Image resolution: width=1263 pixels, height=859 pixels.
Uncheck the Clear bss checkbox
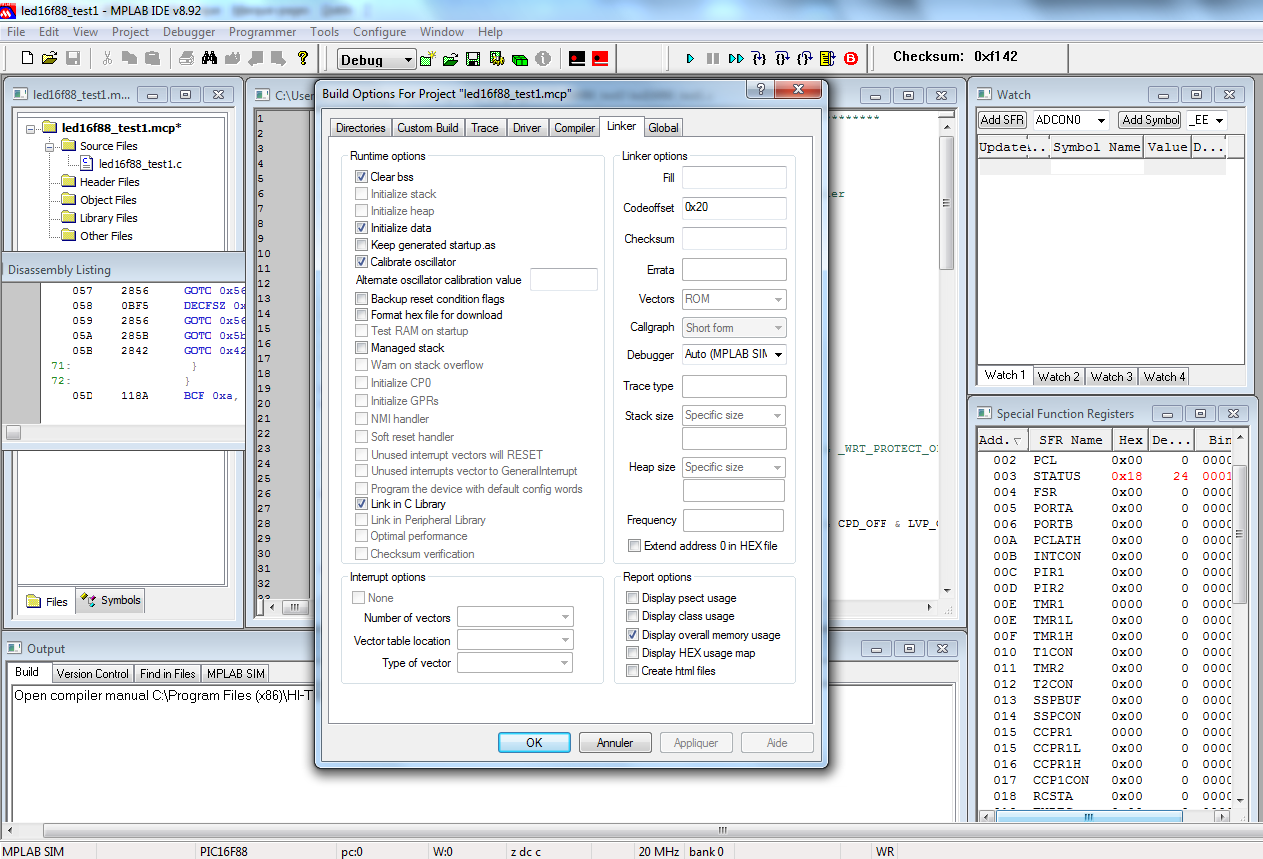362,177
